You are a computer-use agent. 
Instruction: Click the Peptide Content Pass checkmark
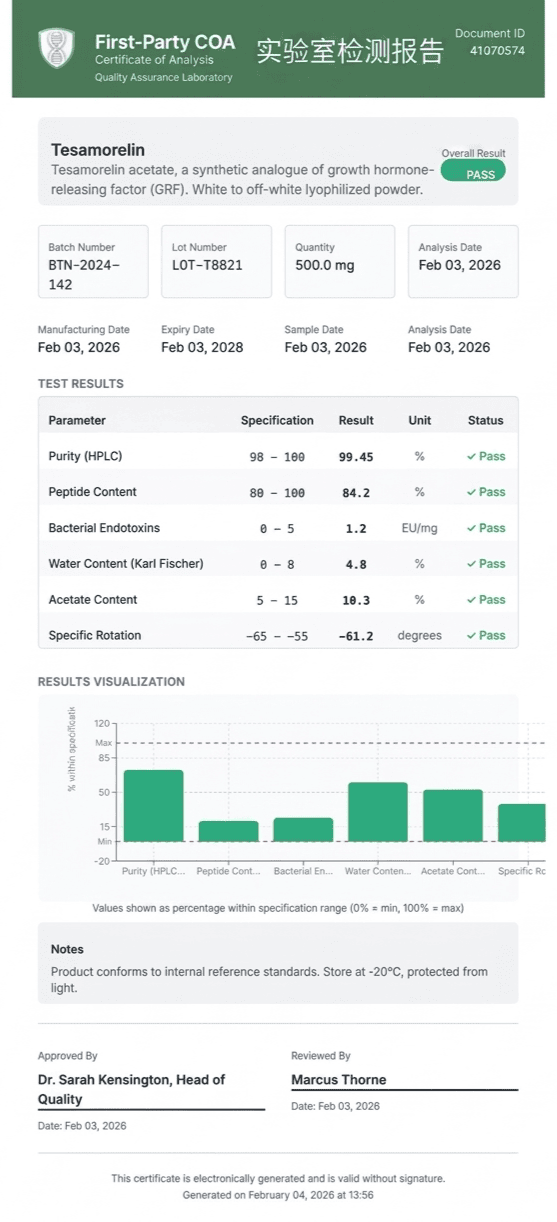click(470, 492)
